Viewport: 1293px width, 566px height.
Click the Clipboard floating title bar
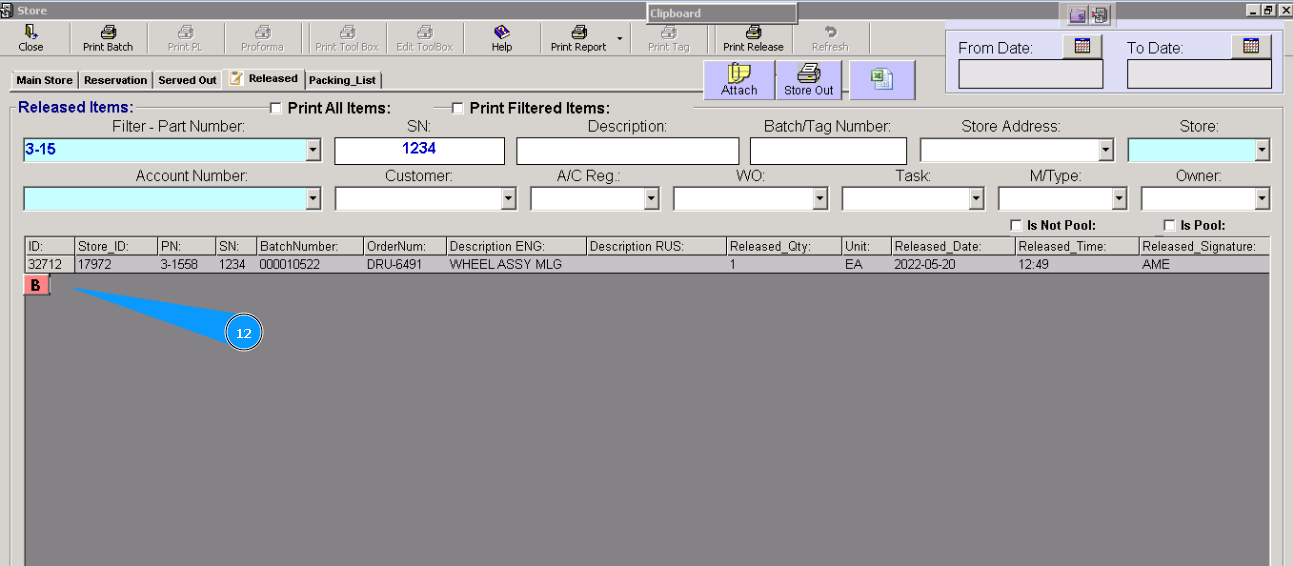(x=721, y=13)
